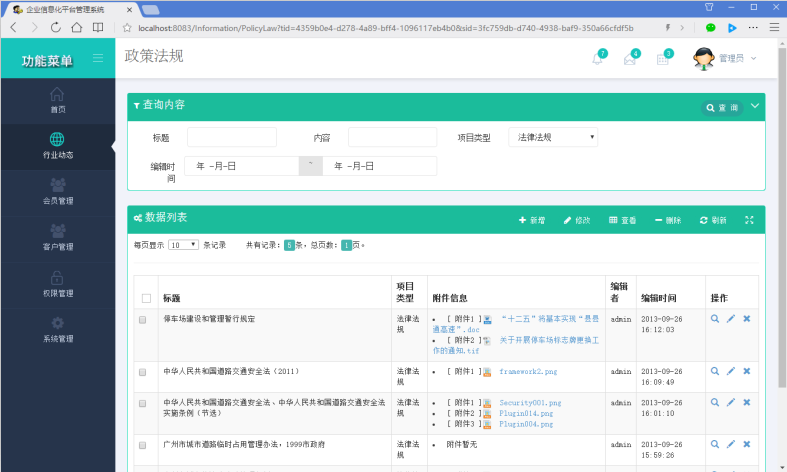Open the browser three-dots more menu

[x=753, y=28]
